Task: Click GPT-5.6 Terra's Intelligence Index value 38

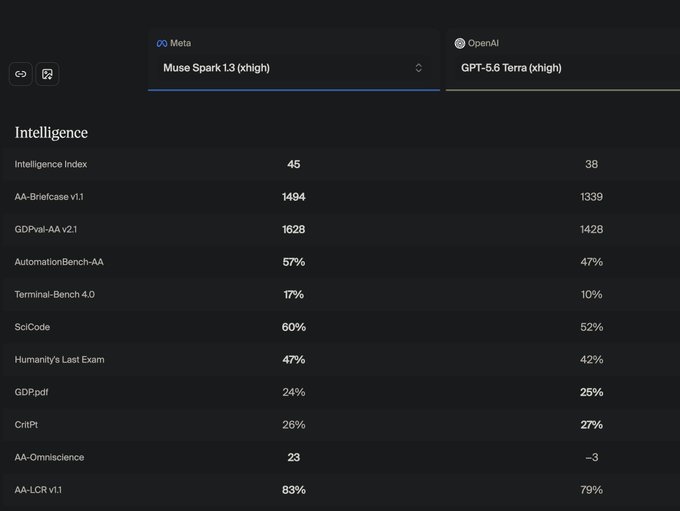Action: click(592, 164)
